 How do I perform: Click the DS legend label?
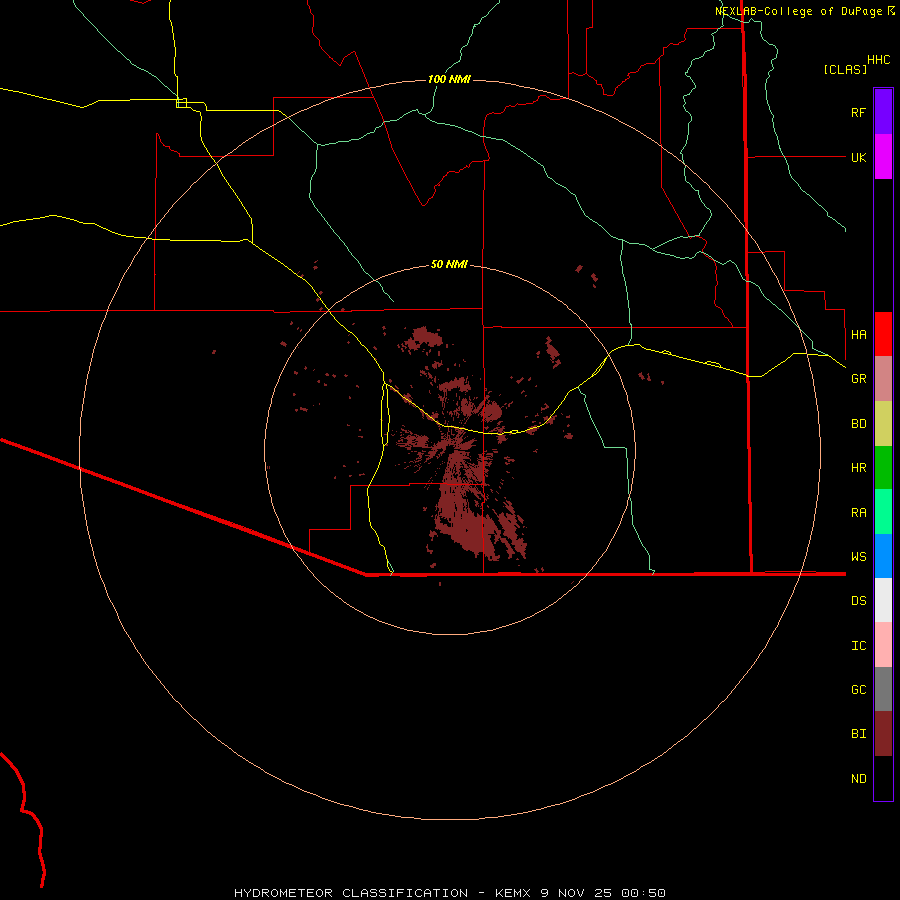[x=858, y=601]
